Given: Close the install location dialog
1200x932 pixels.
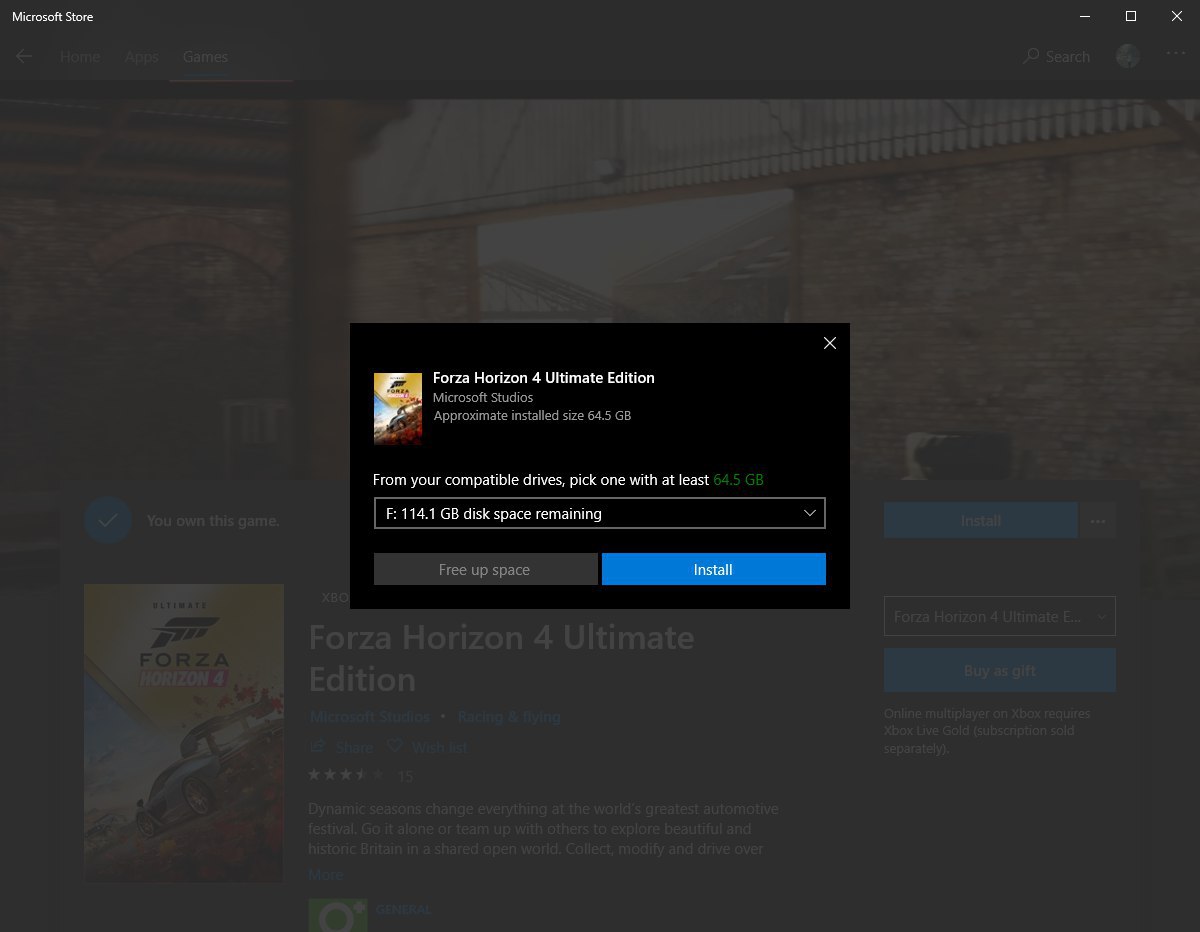Looking at the screenshot, I should tap(829, 343).
